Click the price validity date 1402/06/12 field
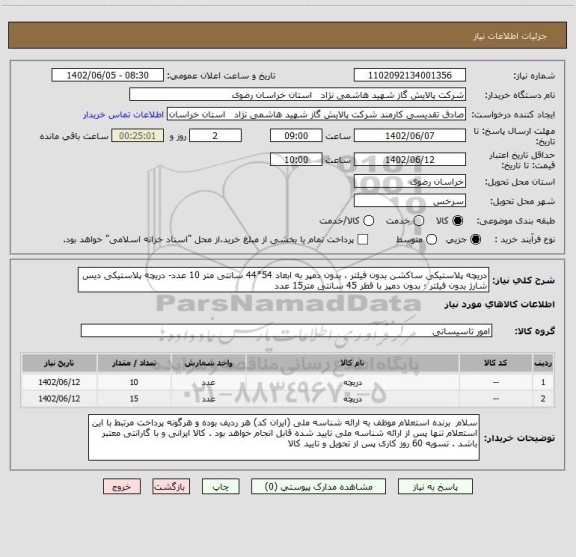Viewport: 576px width, 557px height. pos(410,159)
